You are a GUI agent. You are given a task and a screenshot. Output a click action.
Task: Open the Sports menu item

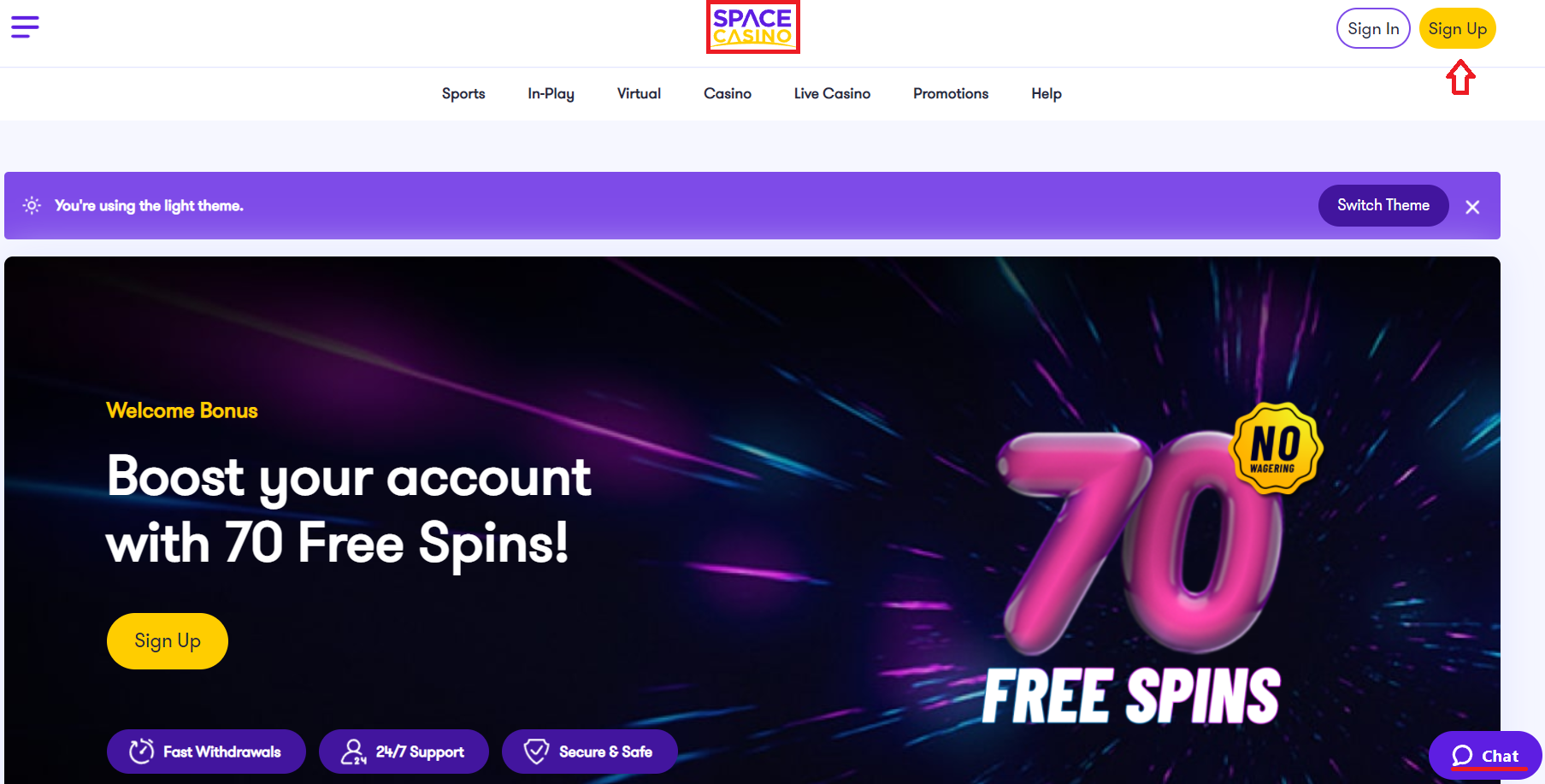463,93
